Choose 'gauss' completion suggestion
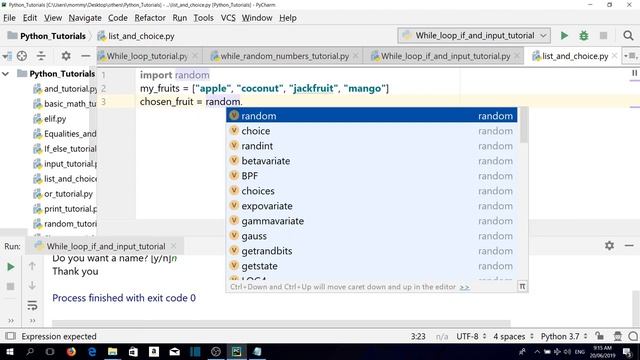Image resolution: width=640 pixels, height=360 pixels. click(x=371, y=236)
